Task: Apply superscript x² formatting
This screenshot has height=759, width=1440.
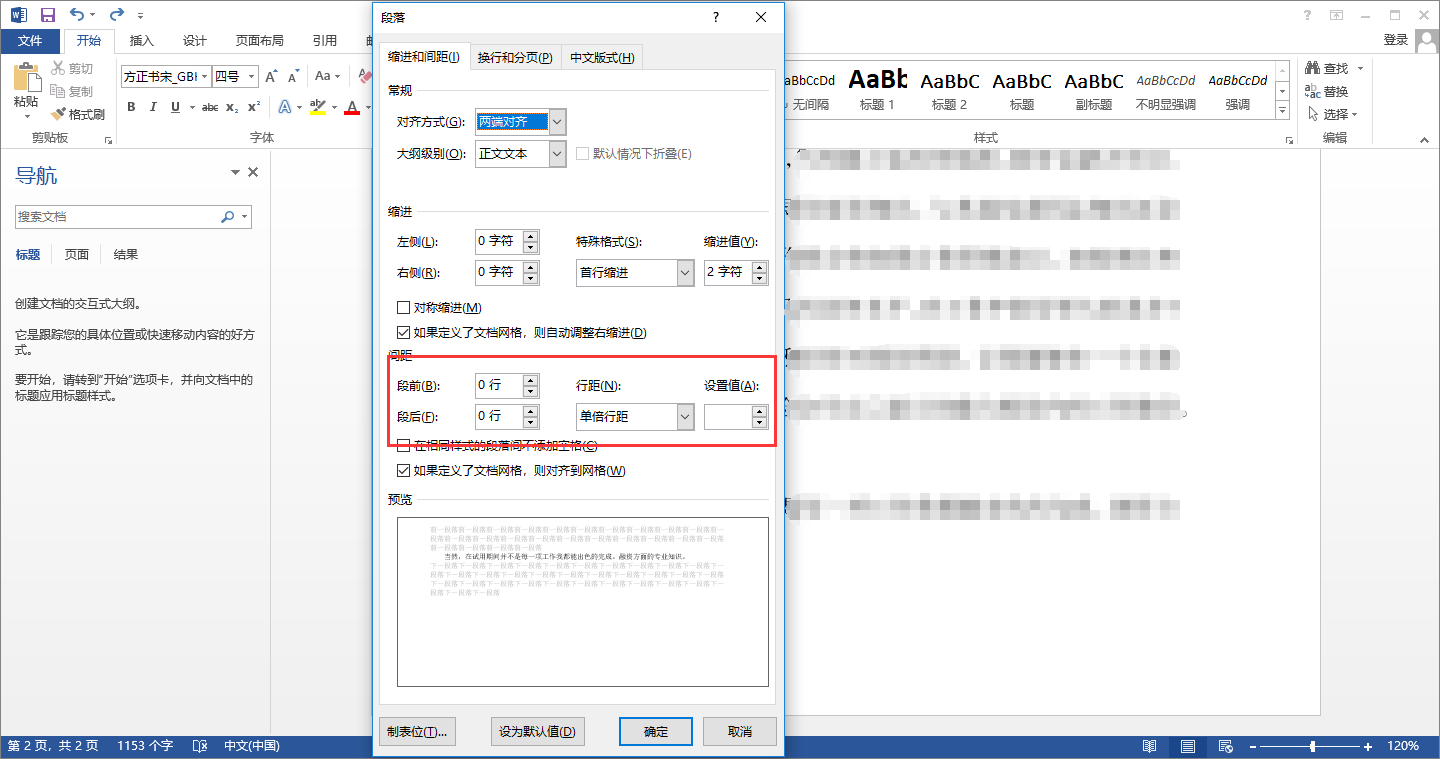Action: (x=254, y=107)
